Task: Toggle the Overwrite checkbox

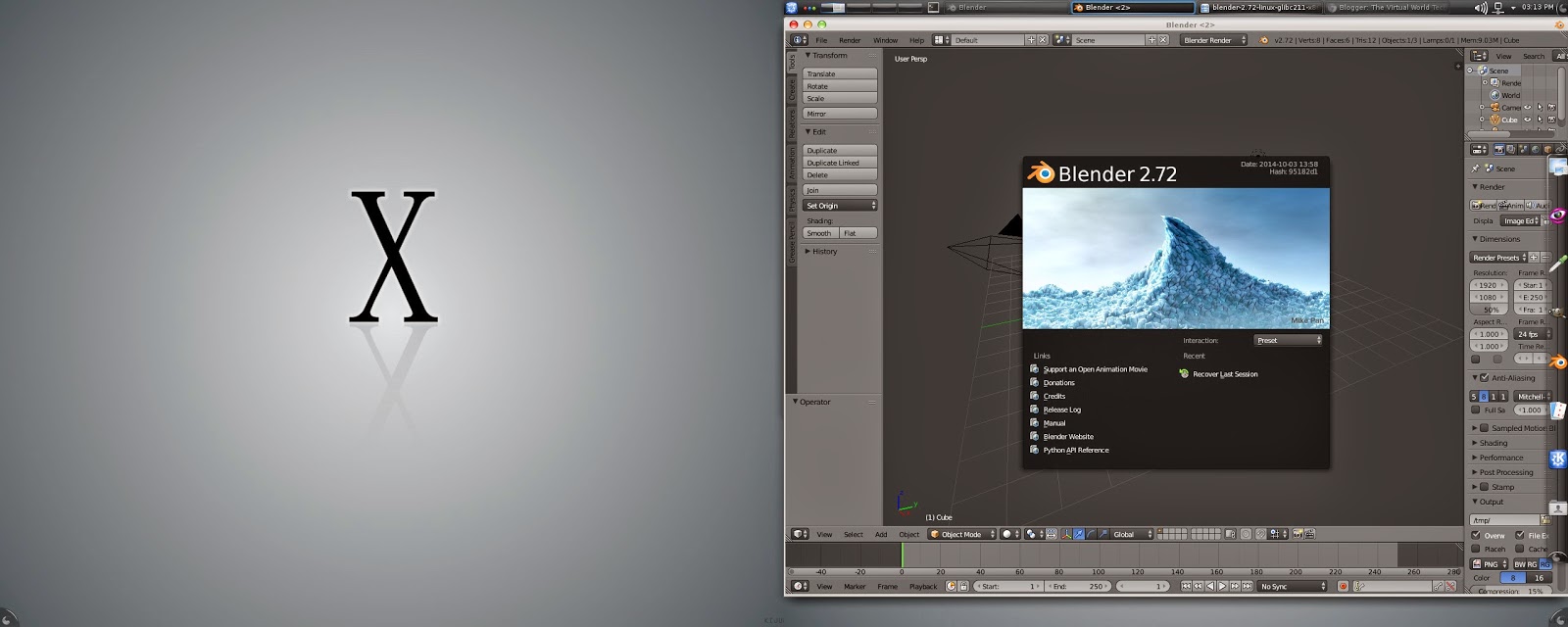Action: tap(1476, 535)
